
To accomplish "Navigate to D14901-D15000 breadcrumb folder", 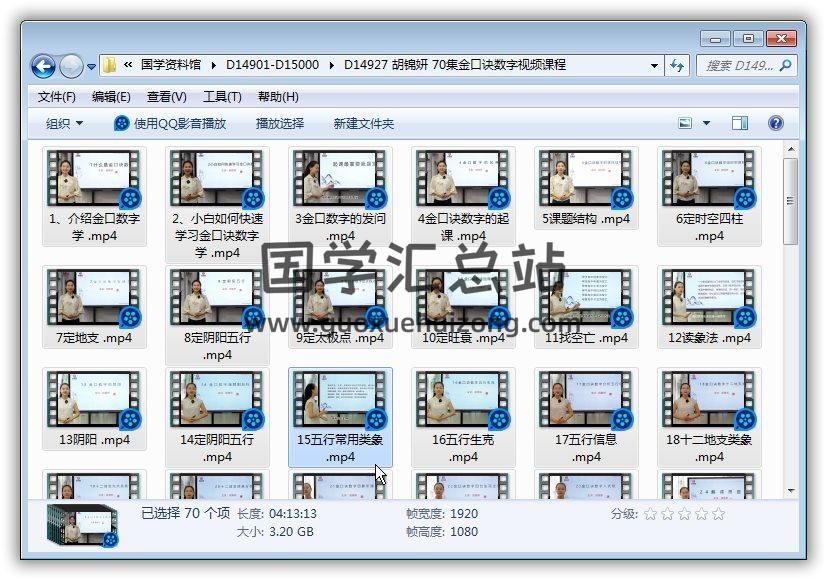I will [x=272, y=65].
